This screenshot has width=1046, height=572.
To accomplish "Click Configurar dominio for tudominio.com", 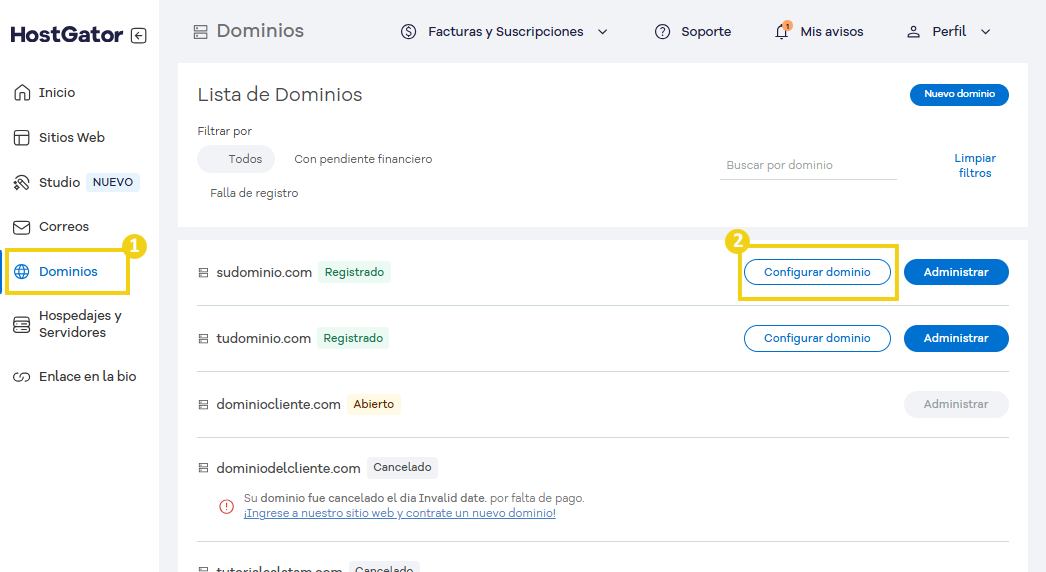I will pos(817,338).
